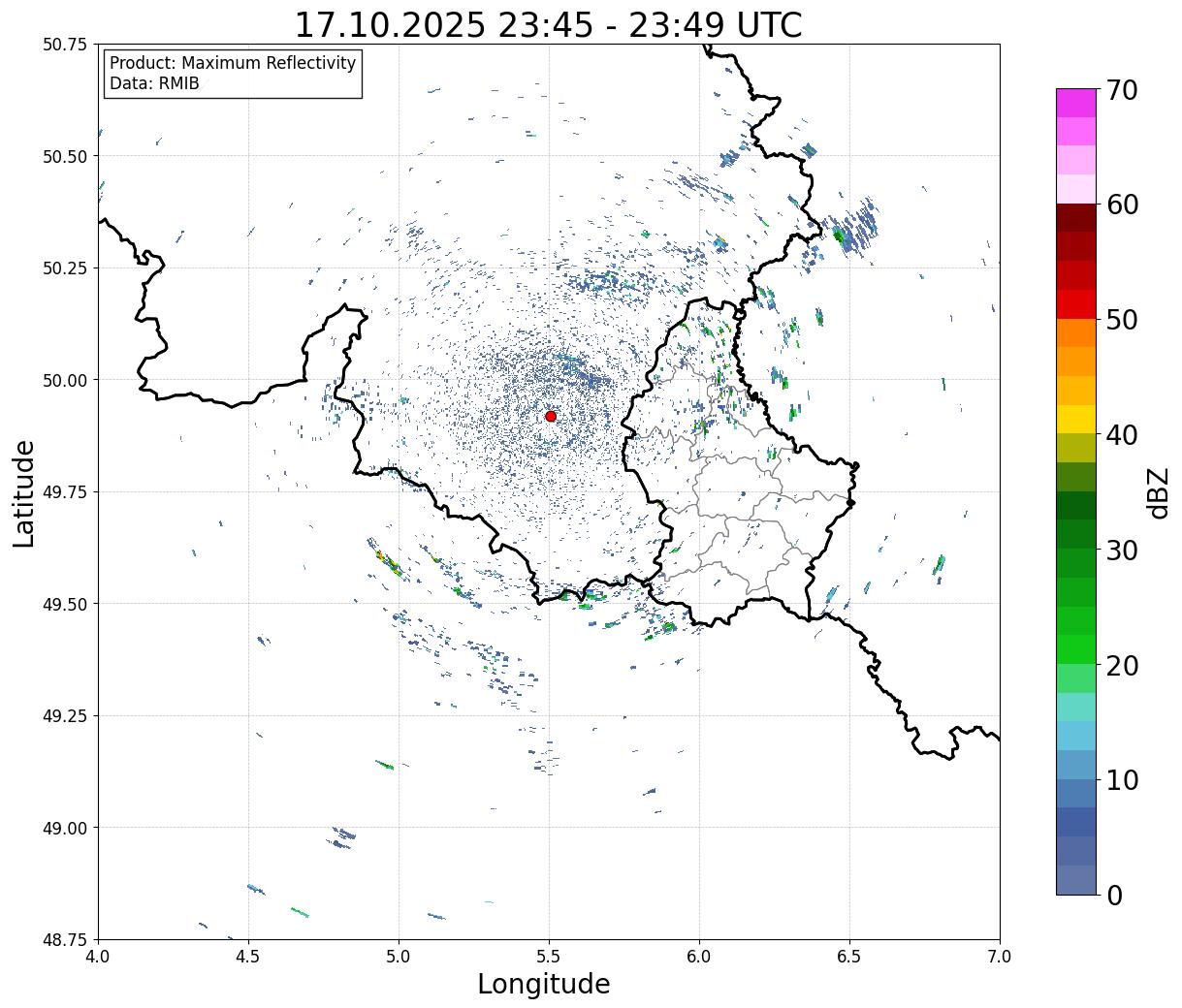Click latitude tick label 50.75
Image resolution: width=1182 pixels, height=1008 pixels.
coord(67,45)
